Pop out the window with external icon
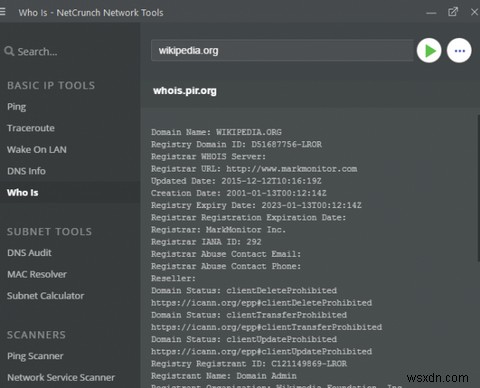Image resolution: width=480 pixels, height=388 pixels. [453, 12]
